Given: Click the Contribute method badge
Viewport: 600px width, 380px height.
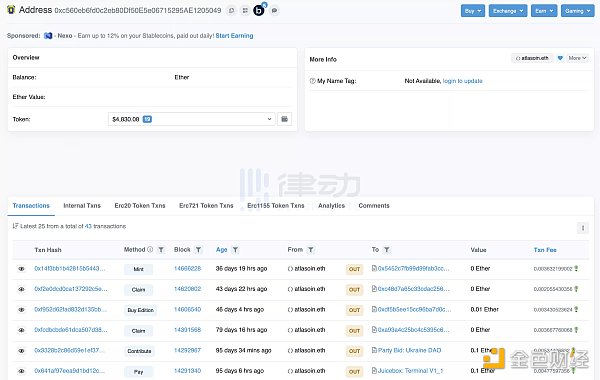Looking at the screenshot, I should (x=139, y=351).
